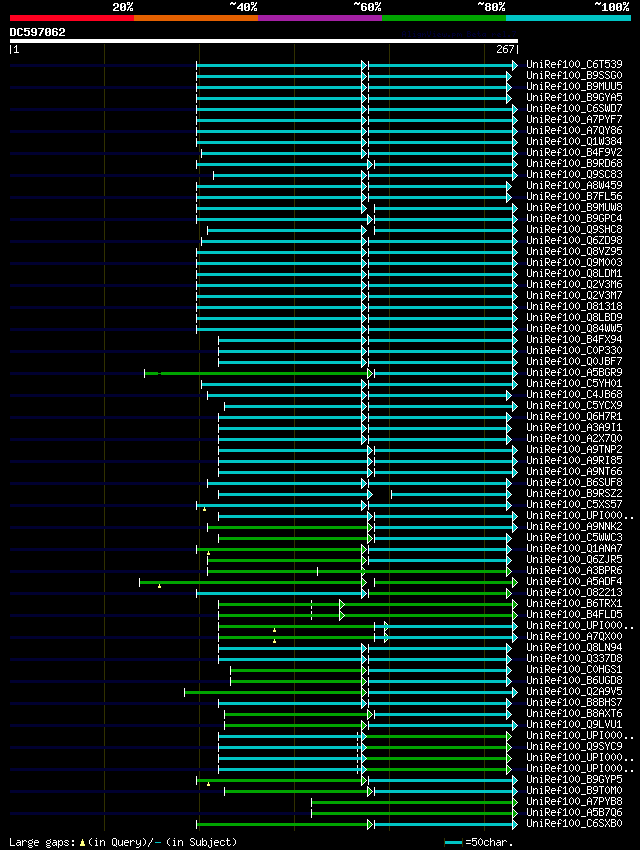
Task: Click hit label UniRef100_B7FL56
Action: click(574, 196)
